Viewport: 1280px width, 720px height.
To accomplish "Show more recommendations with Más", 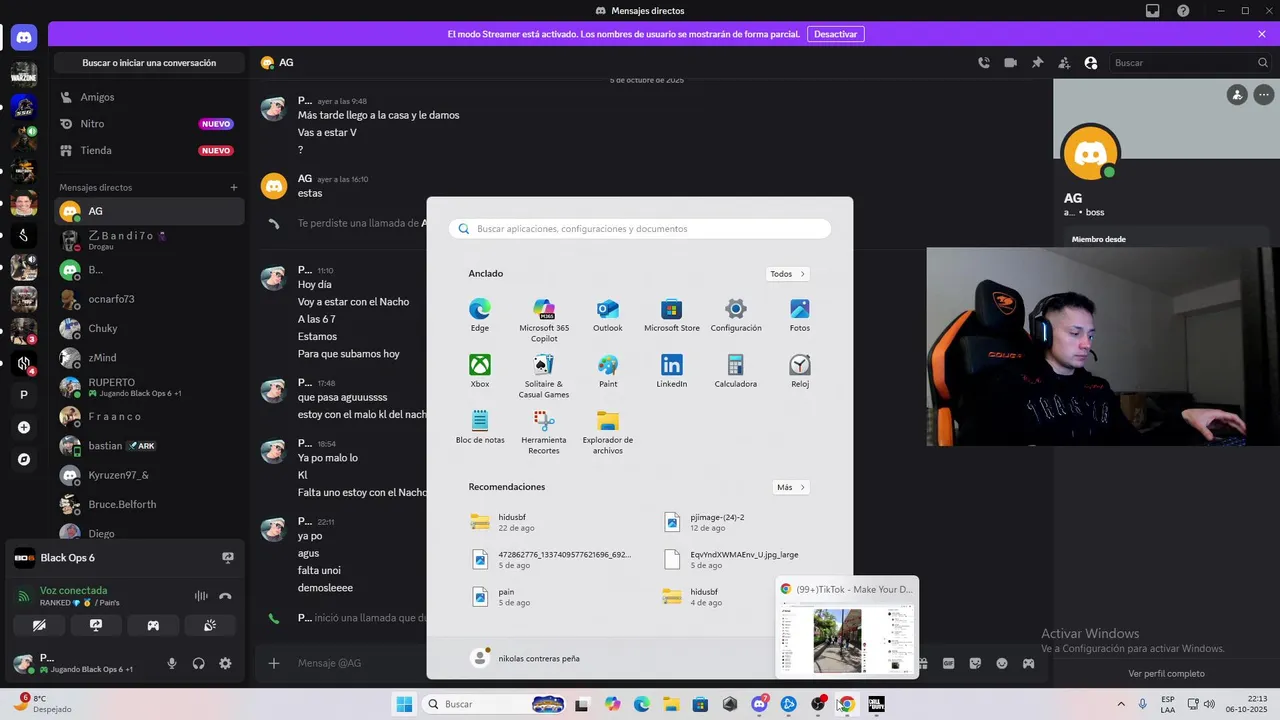I will pos(791,487).
